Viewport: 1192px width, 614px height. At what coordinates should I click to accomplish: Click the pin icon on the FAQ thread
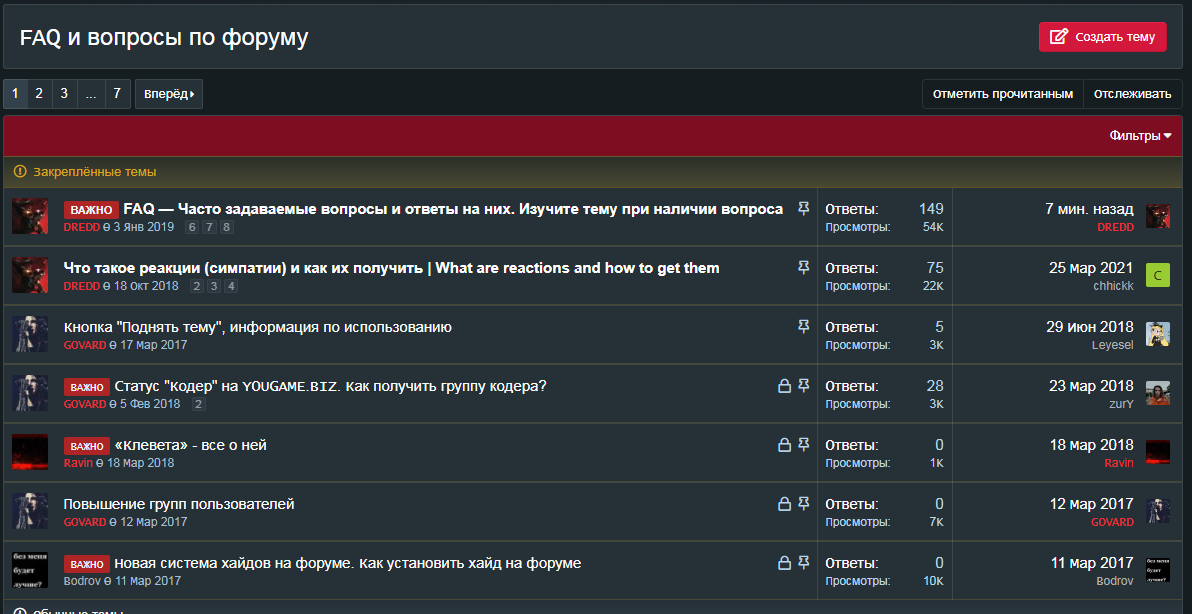click(x=803, y=209)
